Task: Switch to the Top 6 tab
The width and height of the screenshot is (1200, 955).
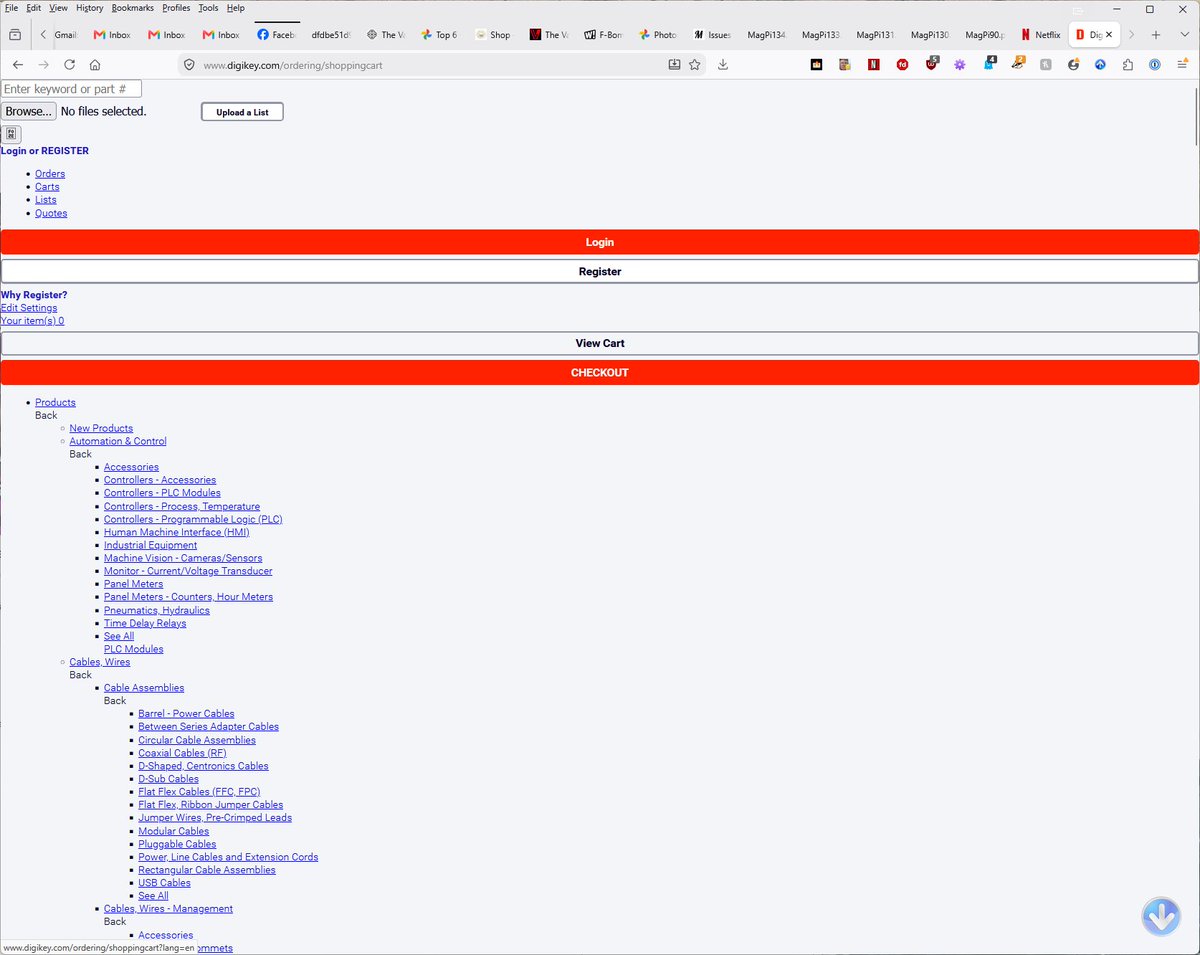Action: [x=439, y=34]
